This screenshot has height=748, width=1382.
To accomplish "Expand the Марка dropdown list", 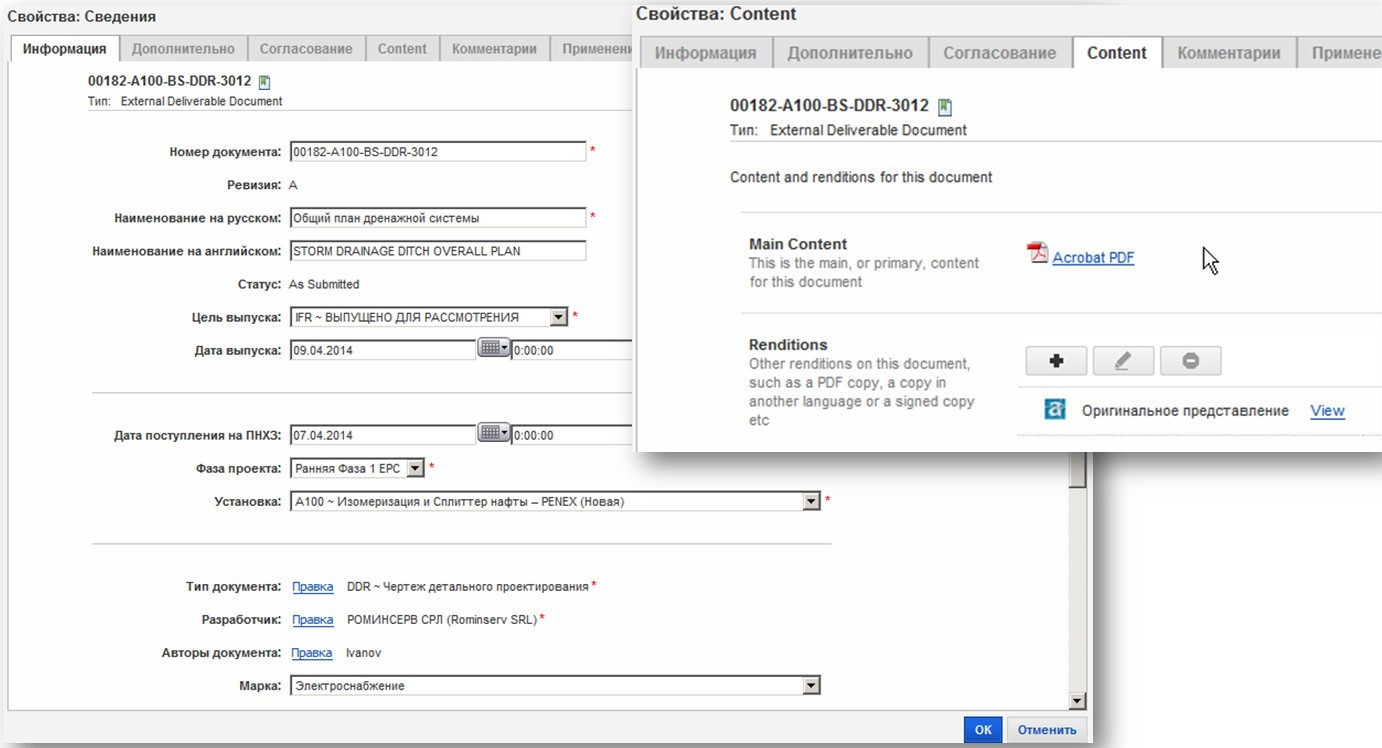I will pyautogui.click(x=812, y=685).
